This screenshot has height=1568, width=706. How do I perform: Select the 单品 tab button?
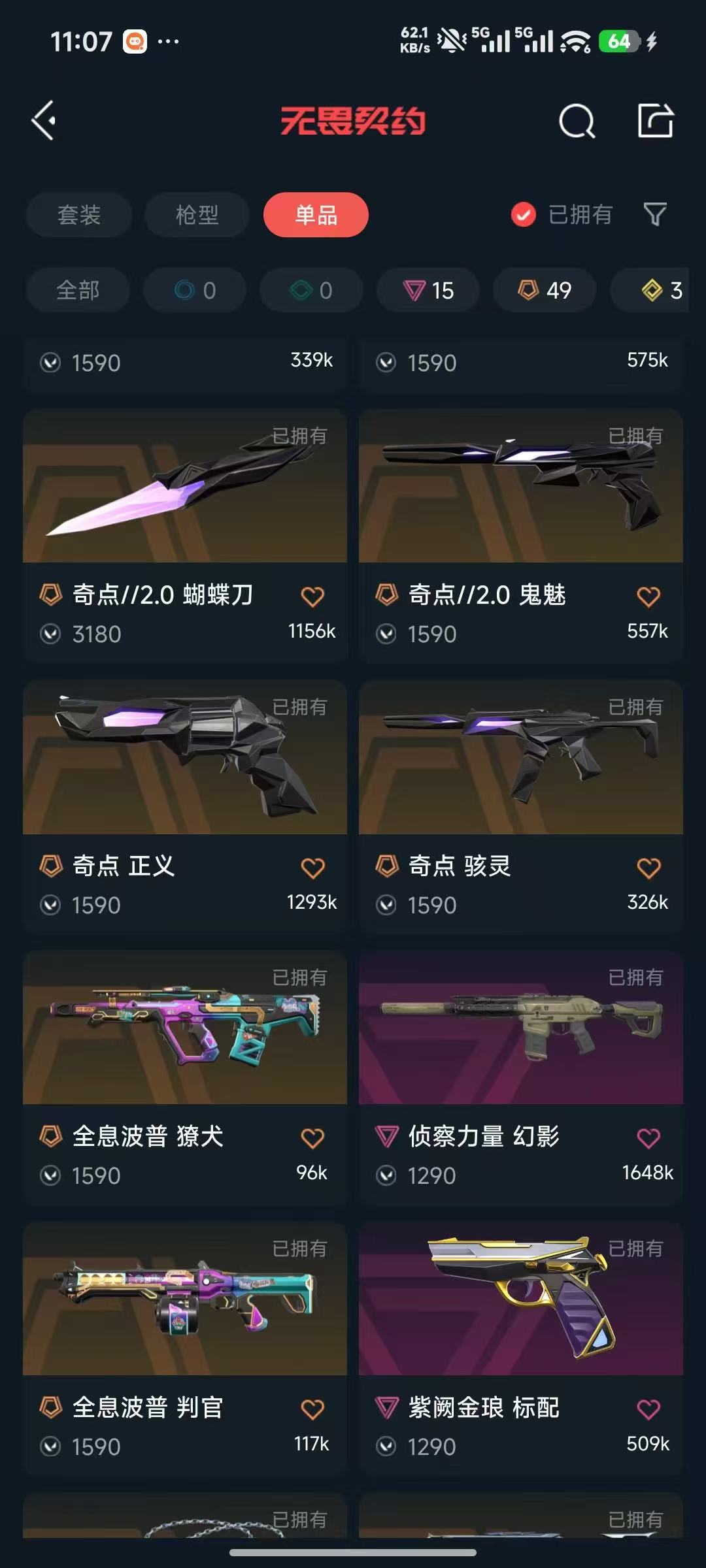coord(316,214)
